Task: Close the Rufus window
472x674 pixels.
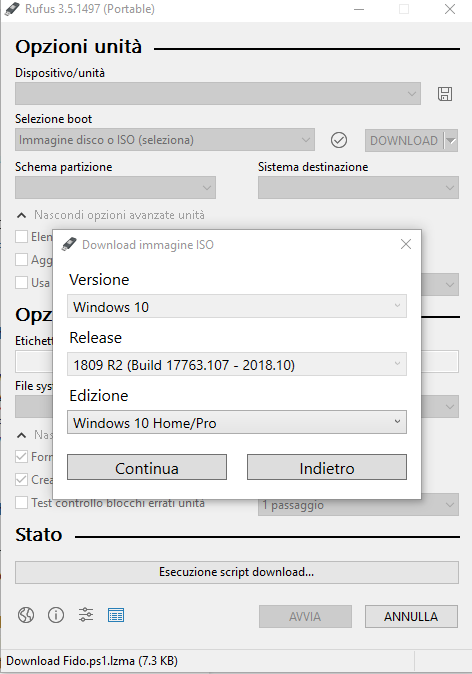Action: click(450, 9)
